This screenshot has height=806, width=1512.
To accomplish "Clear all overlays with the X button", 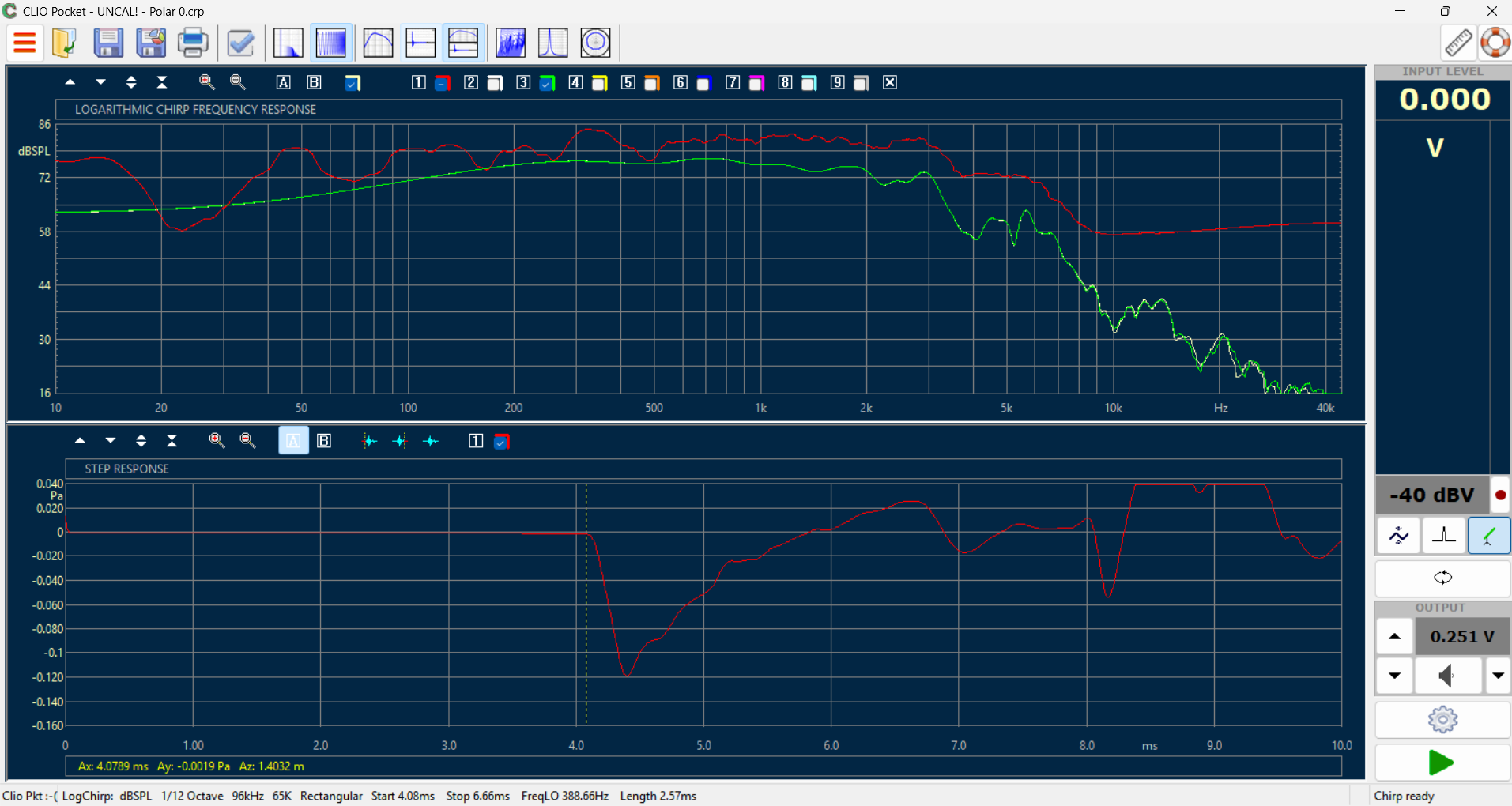I will pos(890,82).
